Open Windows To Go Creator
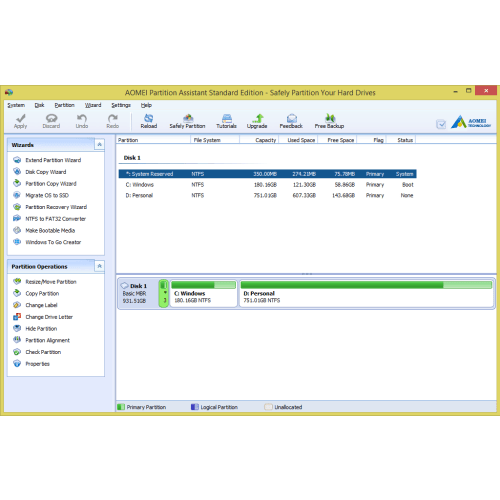The width and height of the screenshot is (500, 500). [53, 242]
